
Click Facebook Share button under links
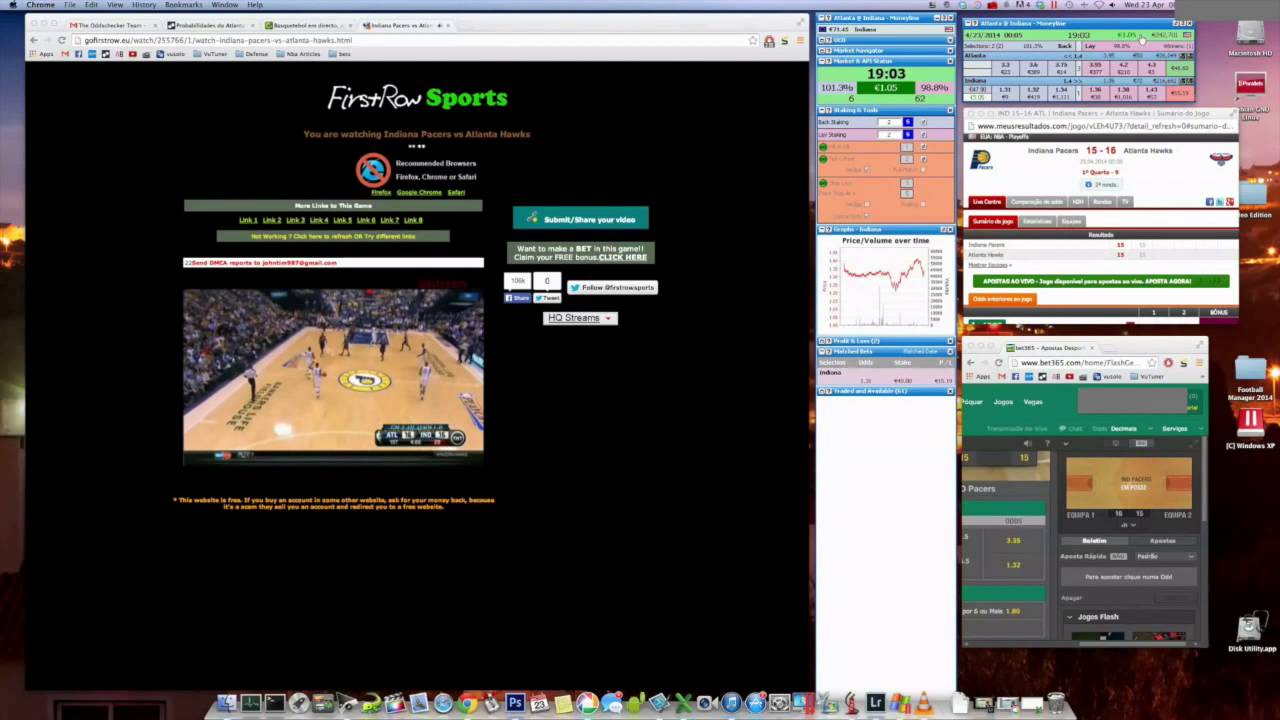517,298
